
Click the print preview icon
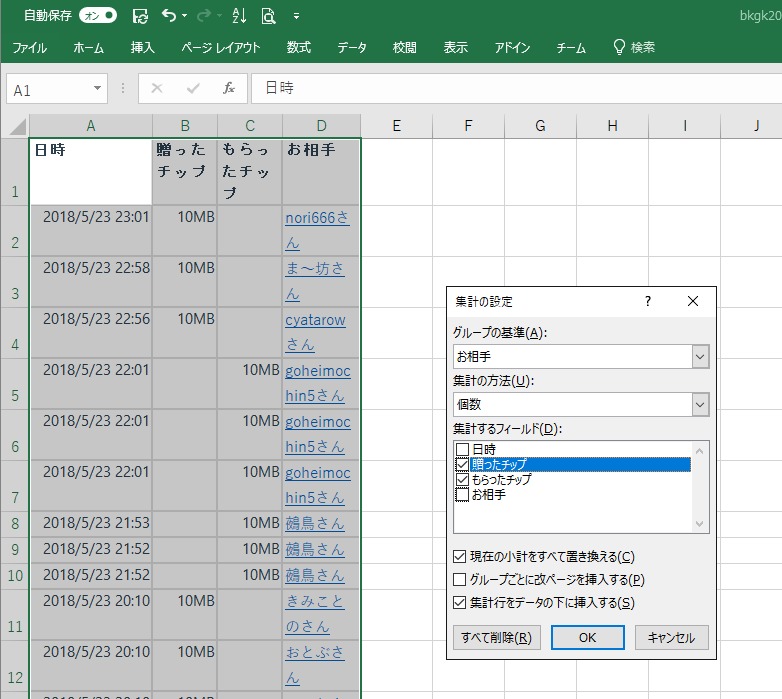pyautogui.click(x=268, y=16)
